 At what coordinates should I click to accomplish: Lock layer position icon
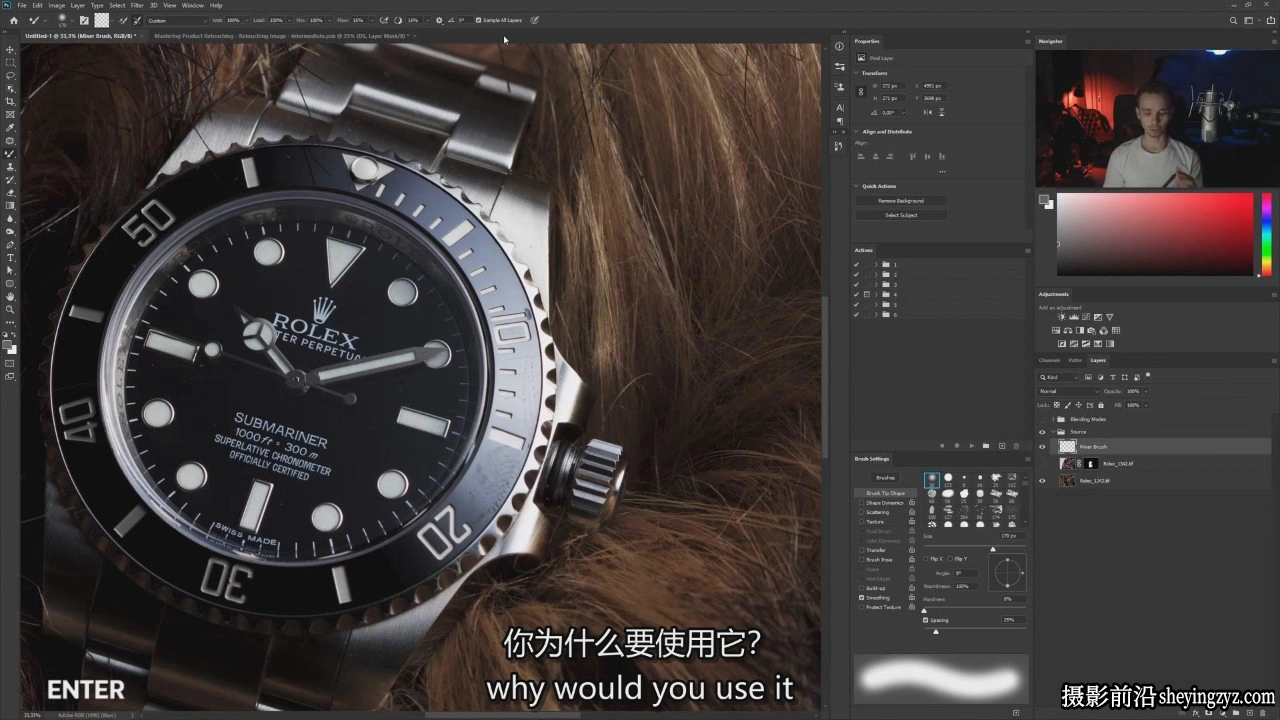(1078, 405)
